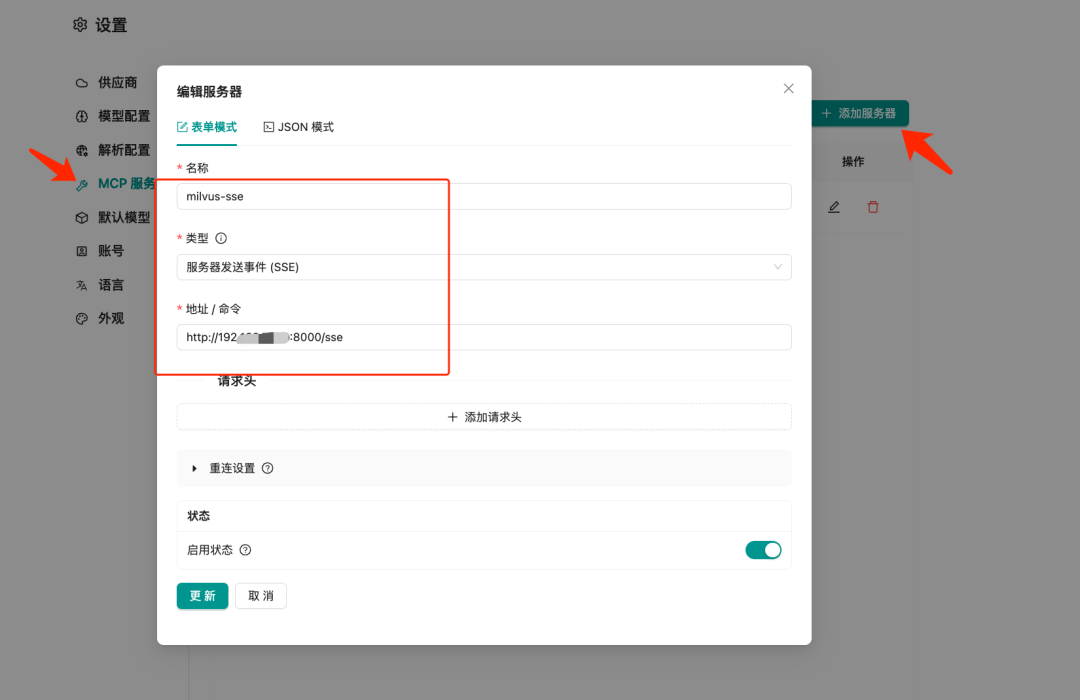Close the edit server dialog
This screenshot has height=700, width=1080.
pos(789,88)
